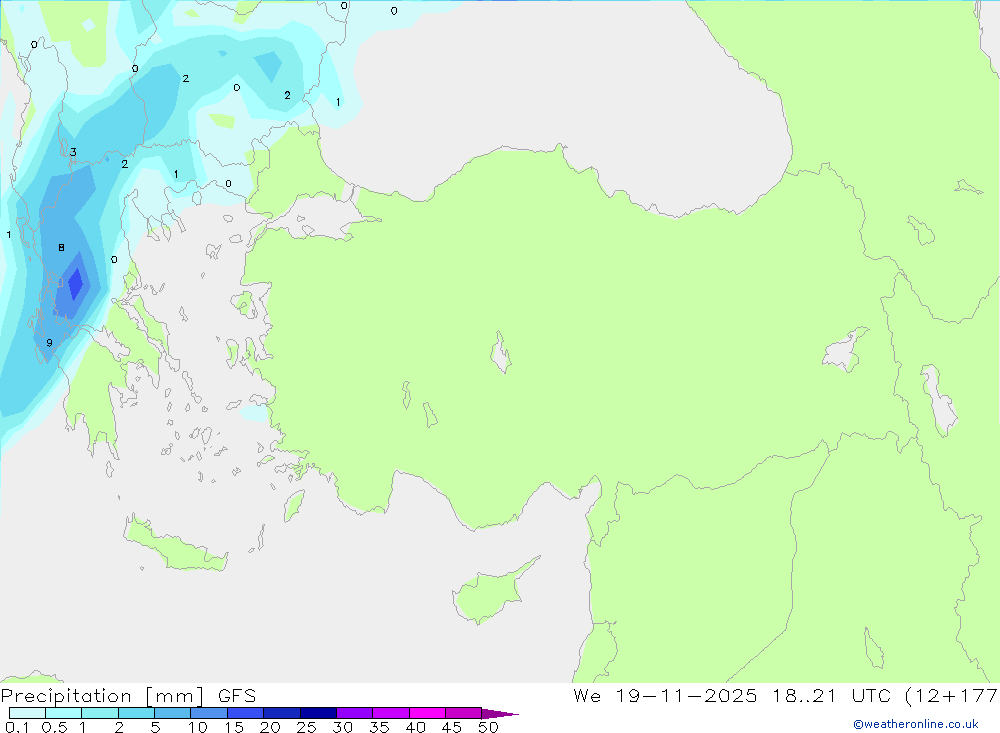Click the island of Crete on the map
This screenshot has width=1000, height=733.
tap(175, 544)
